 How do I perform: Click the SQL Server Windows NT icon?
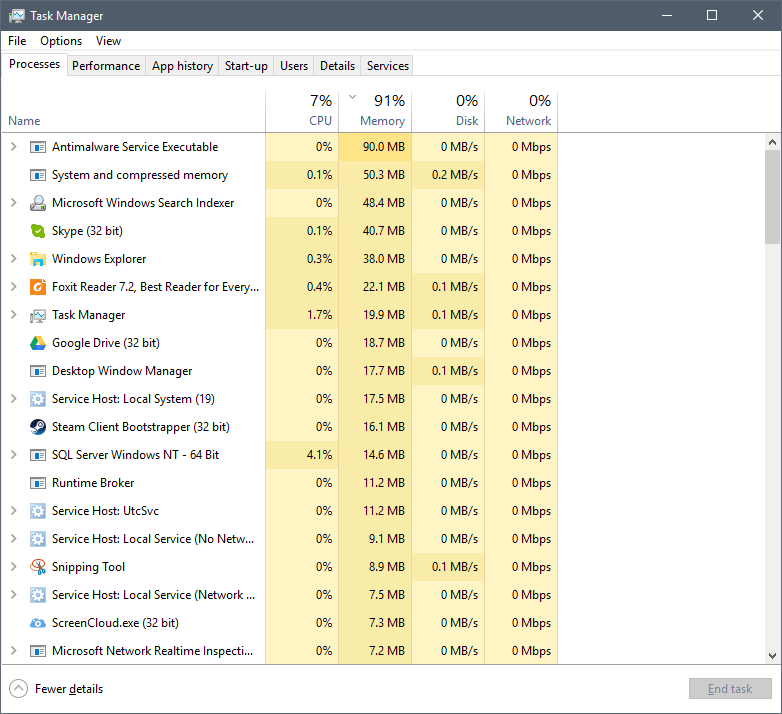(38, 455)
